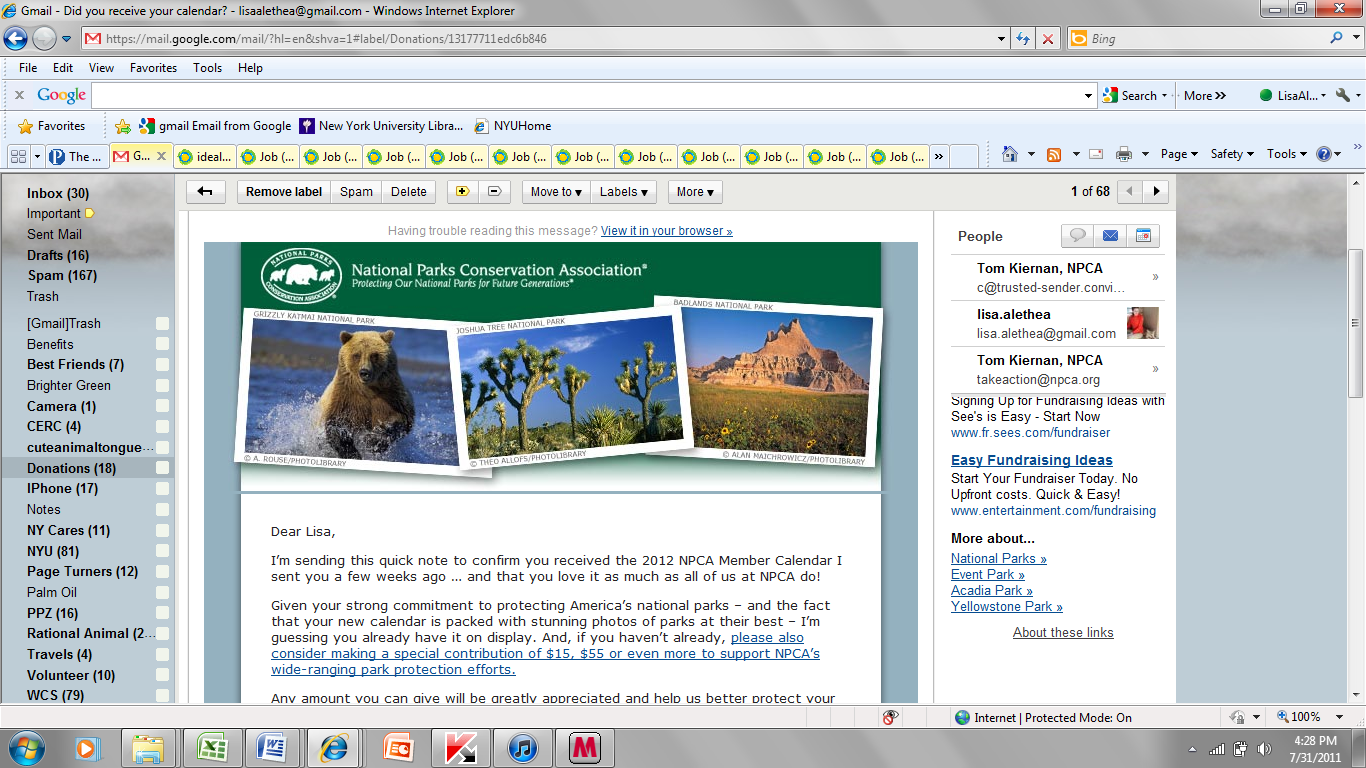Image resolution: width=1366 pixels, height=768 pixels.
Task: Click the Windows Media Player taskbar icon
Action: [x=88, y=747]
